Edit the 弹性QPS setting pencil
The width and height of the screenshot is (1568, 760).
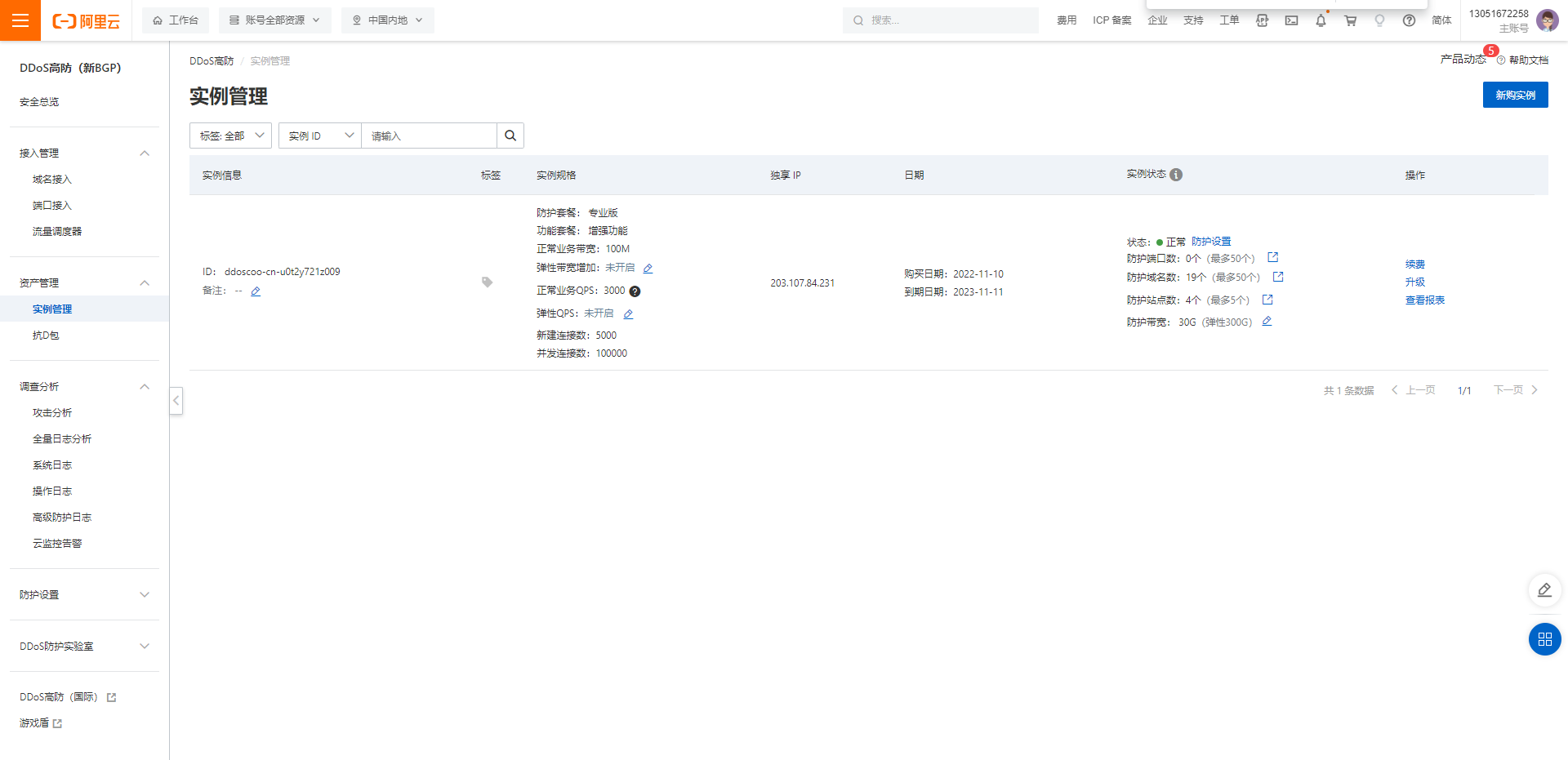(x=628, y=314)
